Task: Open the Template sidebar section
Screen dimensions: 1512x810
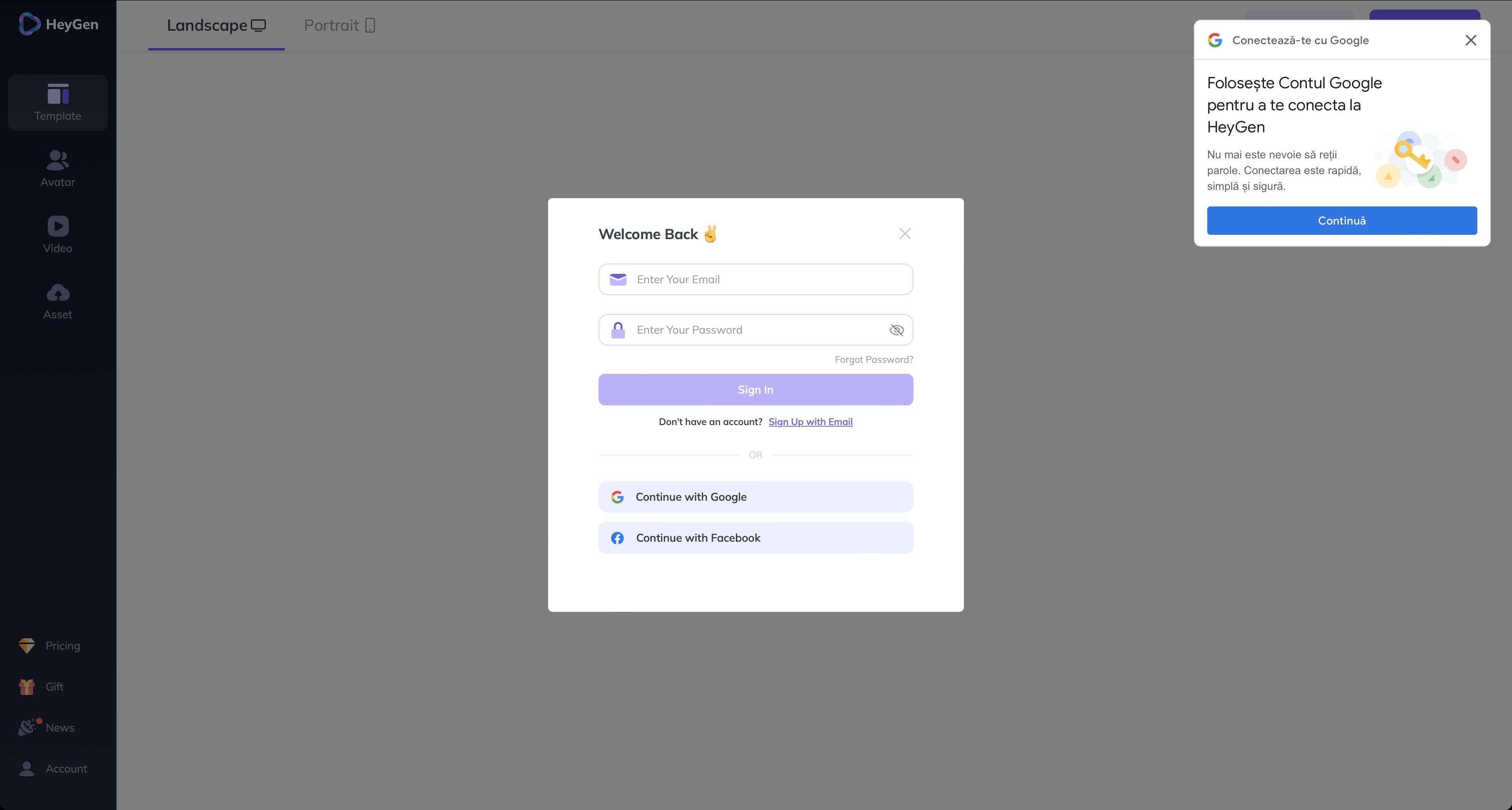Action: [57, 103]
